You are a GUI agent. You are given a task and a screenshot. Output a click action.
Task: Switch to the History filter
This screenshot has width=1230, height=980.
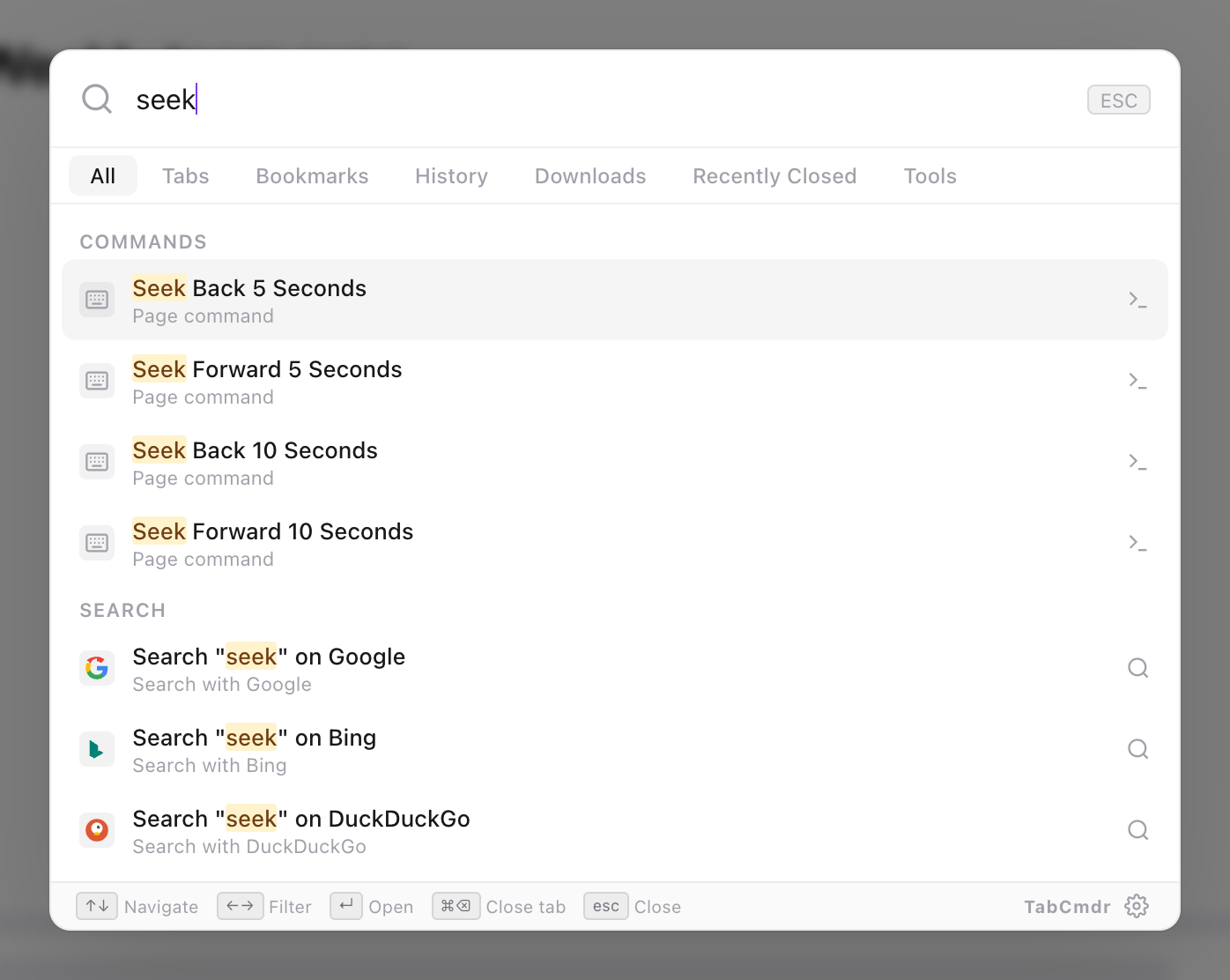[451, 175]
